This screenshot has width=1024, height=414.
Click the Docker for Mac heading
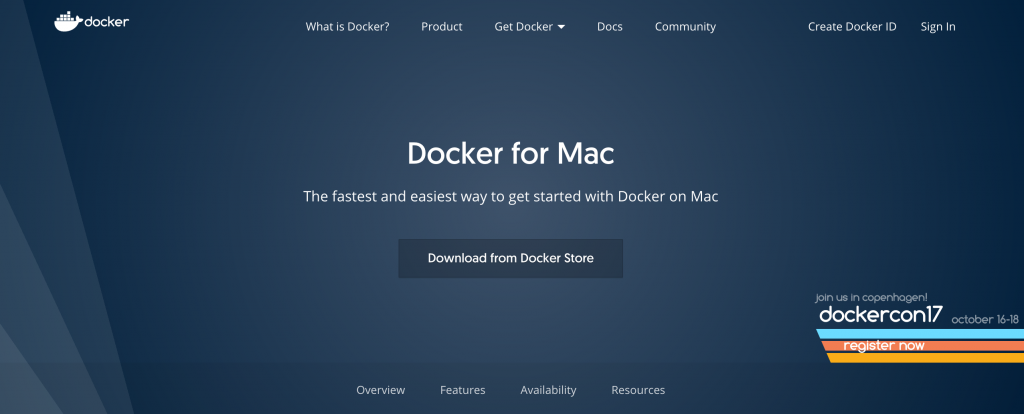point(511,153)
